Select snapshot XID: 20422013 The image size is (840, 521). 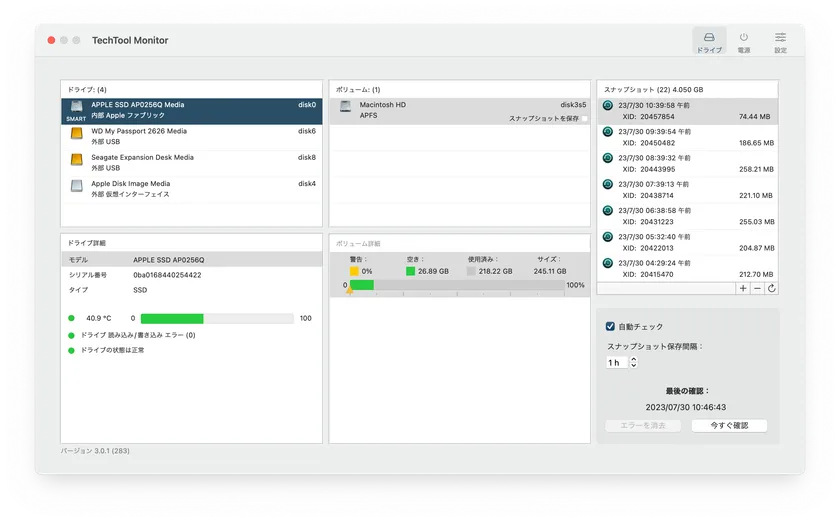(687, 243)
